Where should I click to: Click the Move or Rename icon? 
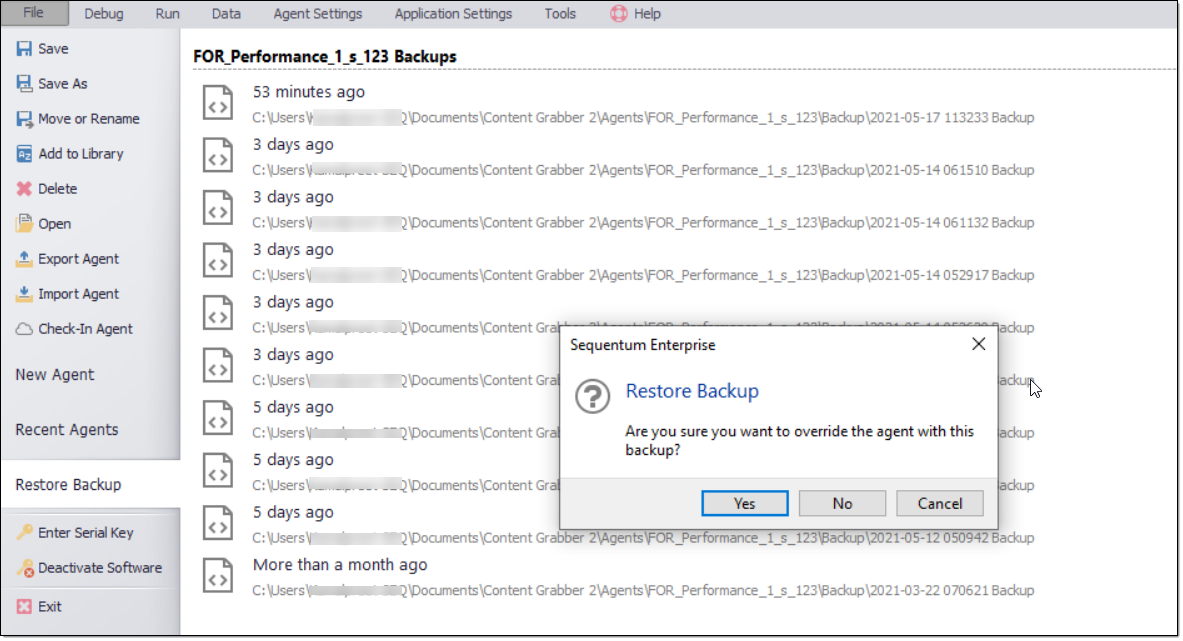(x=24, y=119)
